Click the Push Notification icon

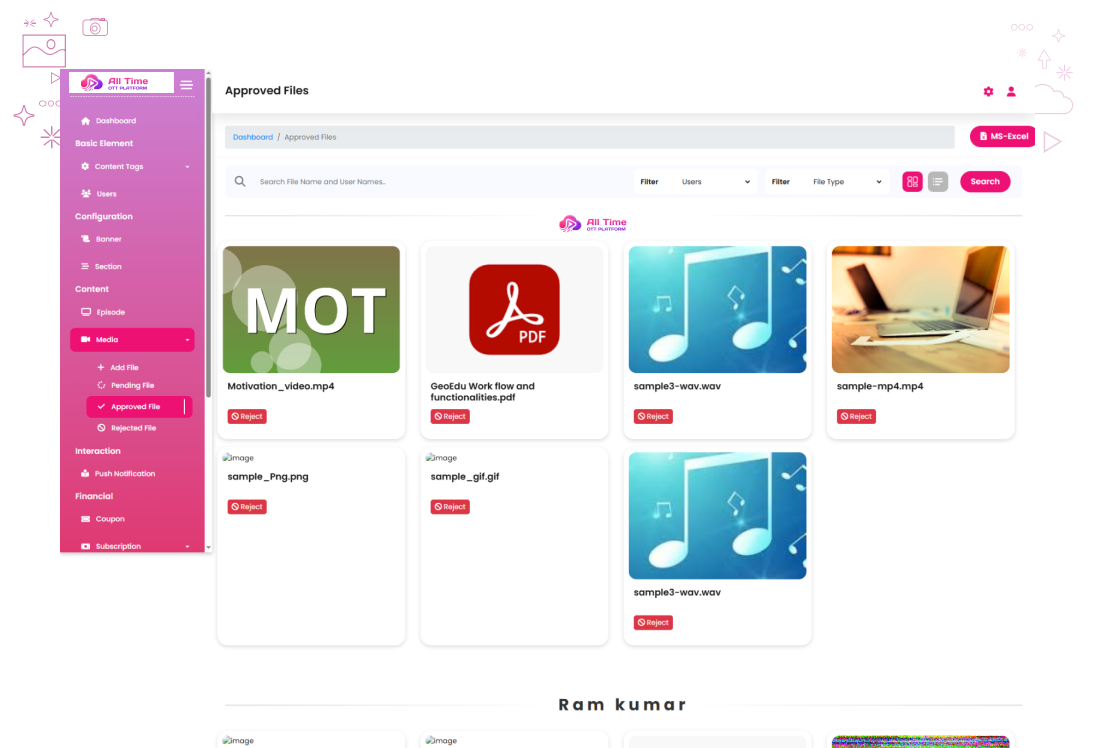[x=85, y=474]
